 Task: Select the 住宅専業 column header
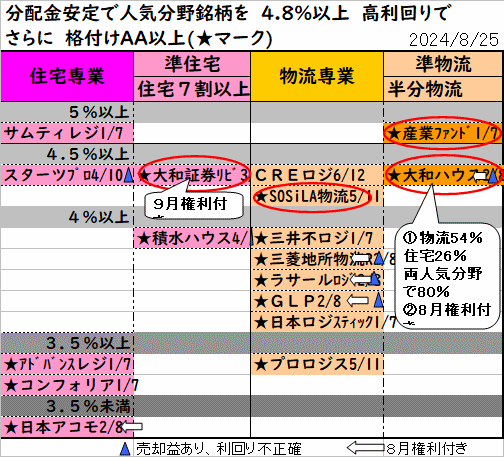click(x=67, y=76)
